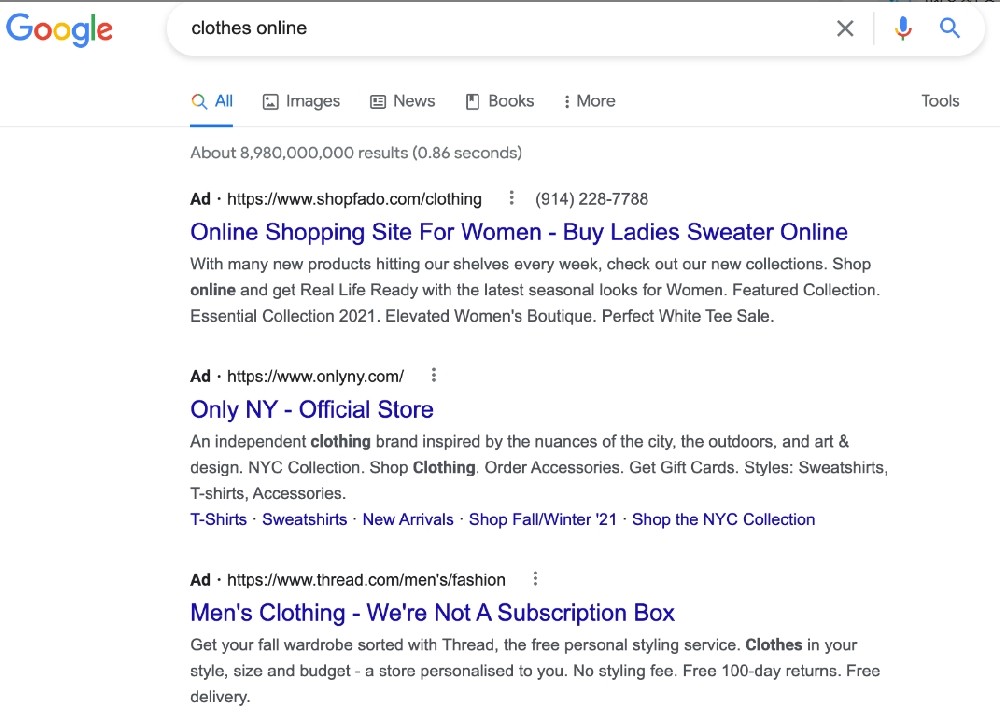This screenshot has height=728, width=1000.
Task: Clear the search box with the X icon
Action: [x=845, y=28]
